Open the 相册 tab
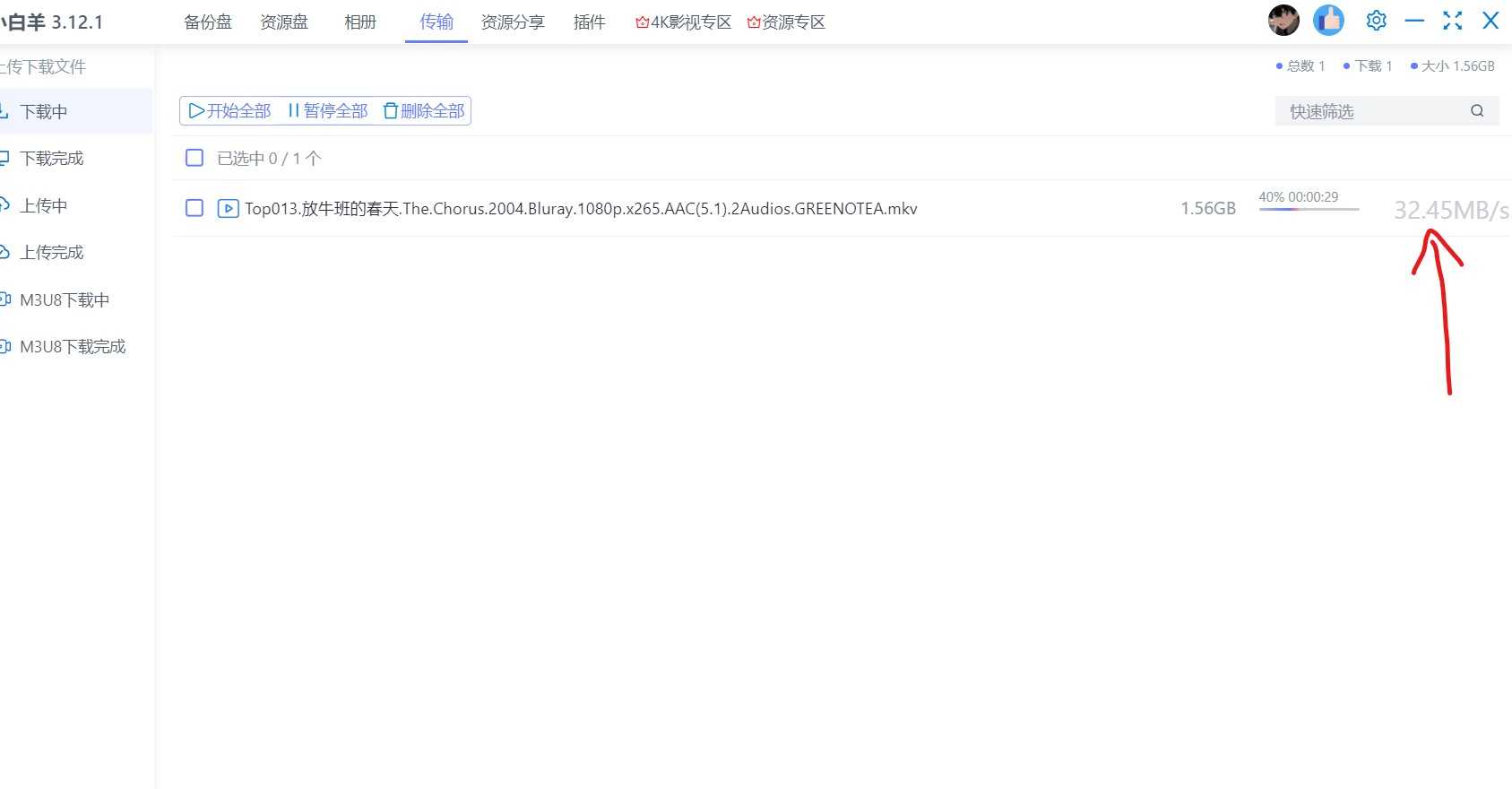1512x789 pixels. 360,22
